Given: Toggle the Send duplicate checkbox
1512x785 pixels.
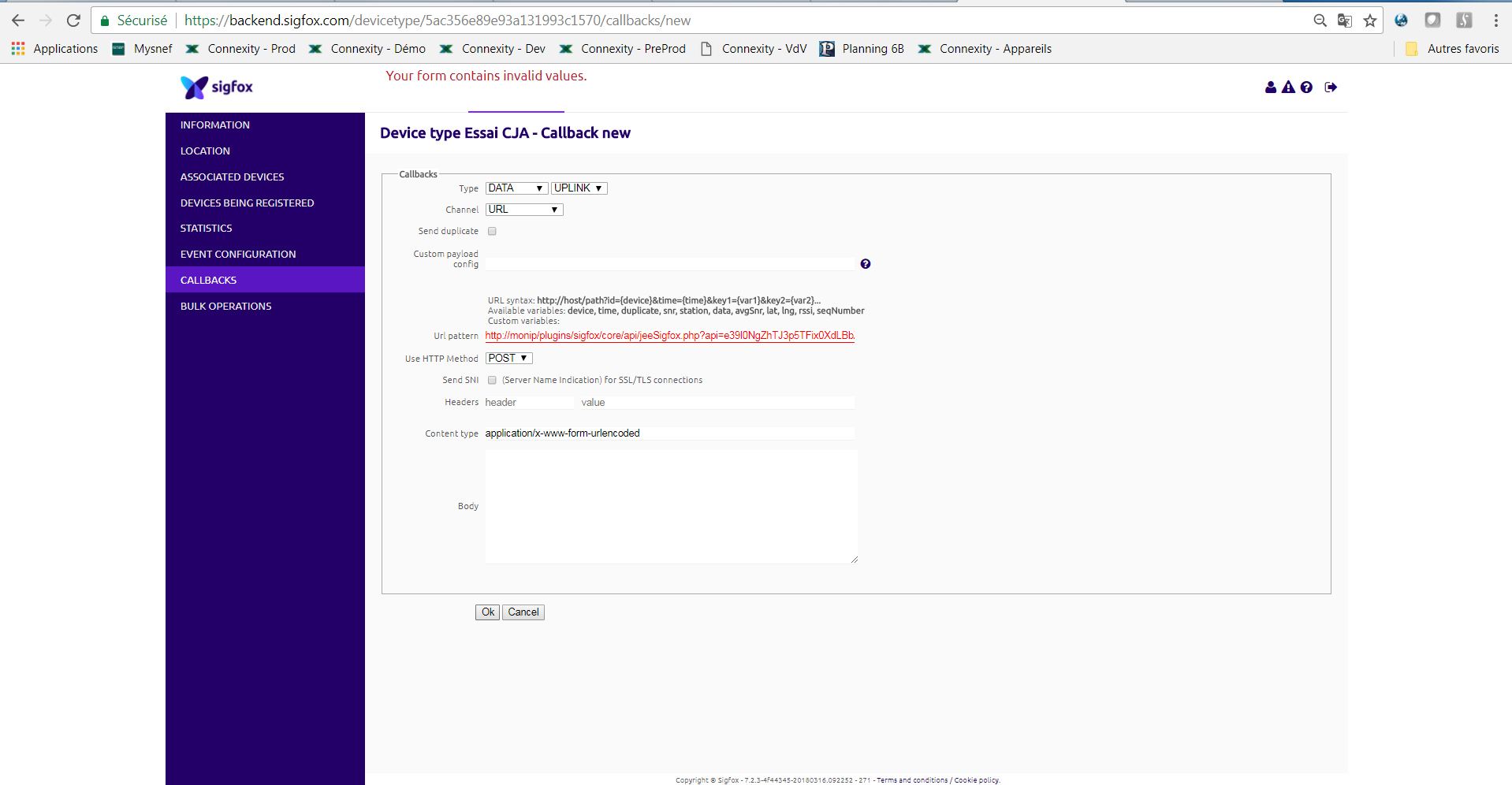Looking at the screenshot, I should (x=492, y=232).
